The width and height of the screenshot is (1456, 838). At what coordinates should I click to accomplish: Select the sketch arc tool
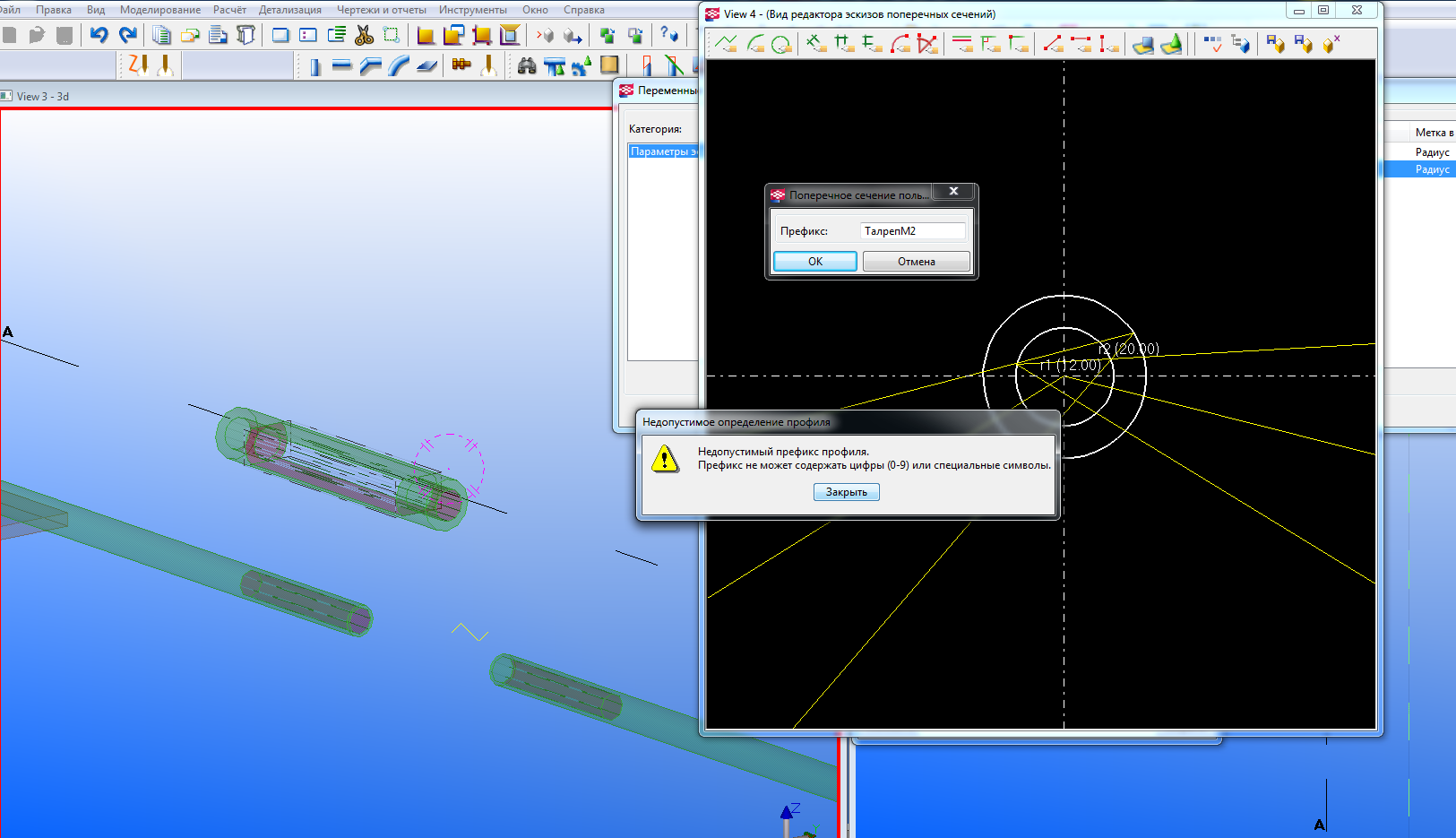click(x=754, y=43)
